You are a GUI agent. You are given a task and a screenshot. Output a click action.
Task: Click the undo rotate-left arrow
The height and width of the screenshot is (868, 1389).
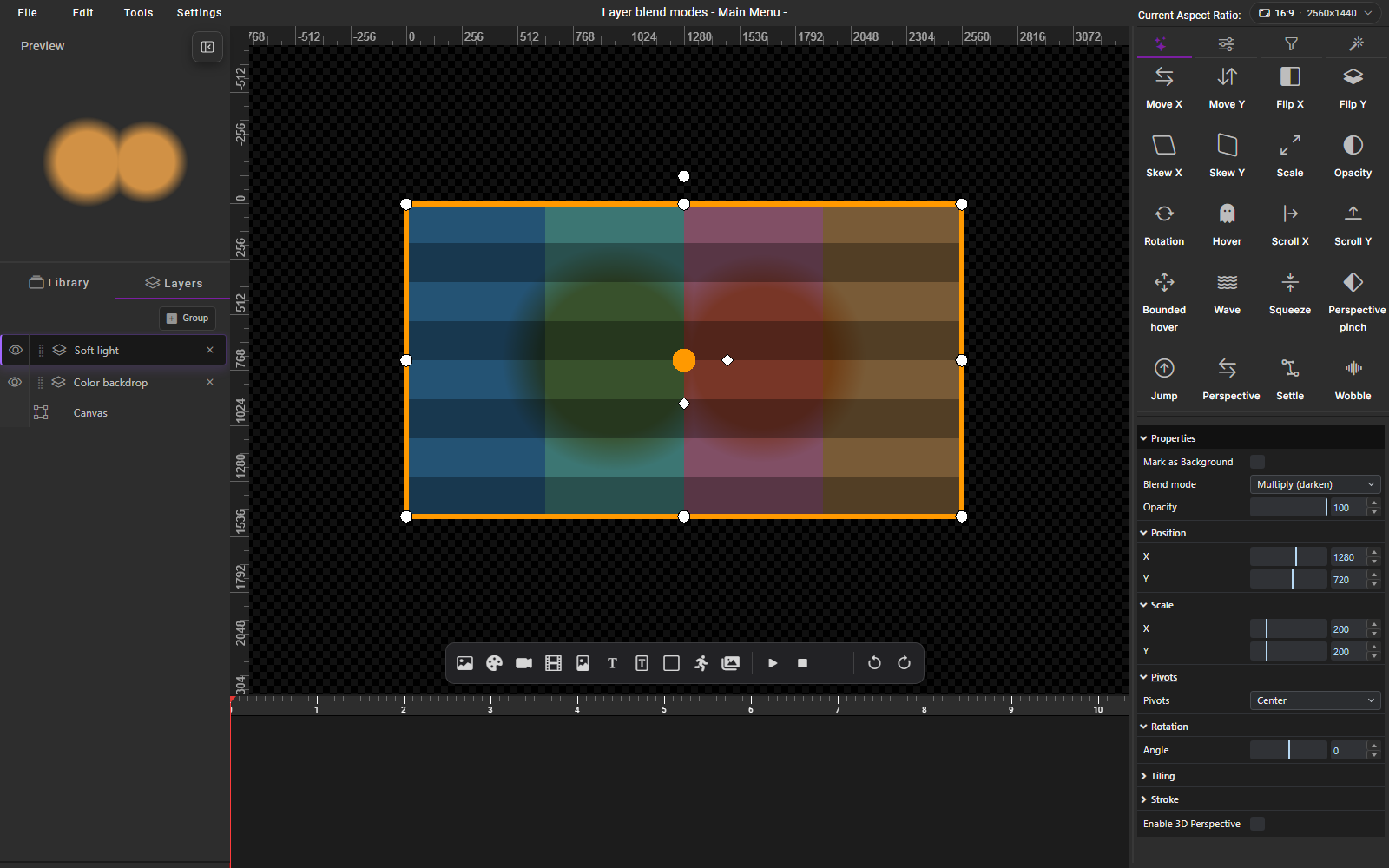pyautogui.click(x=874, y=663)
